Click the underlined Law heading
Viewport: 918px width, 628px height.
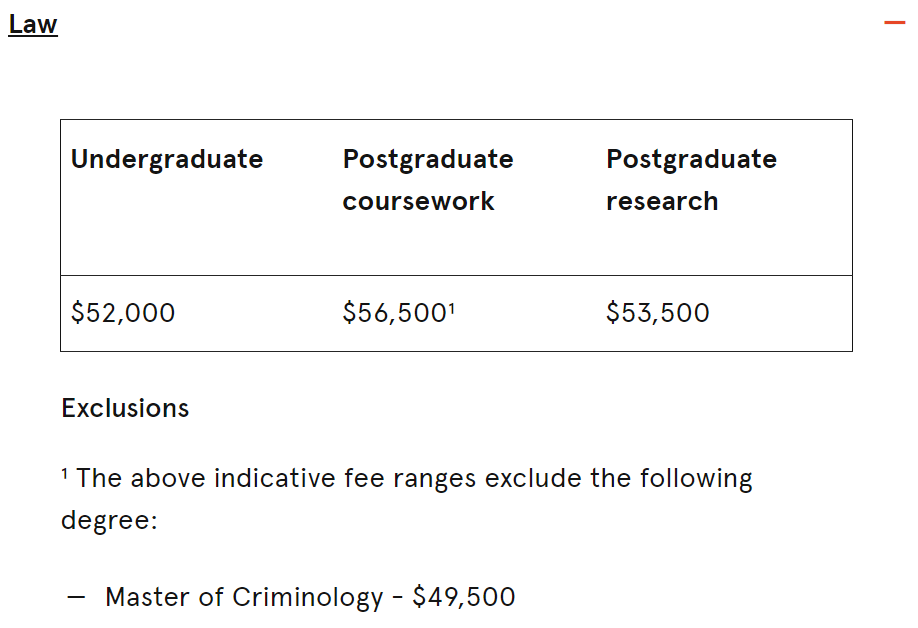tap(33, 25)
